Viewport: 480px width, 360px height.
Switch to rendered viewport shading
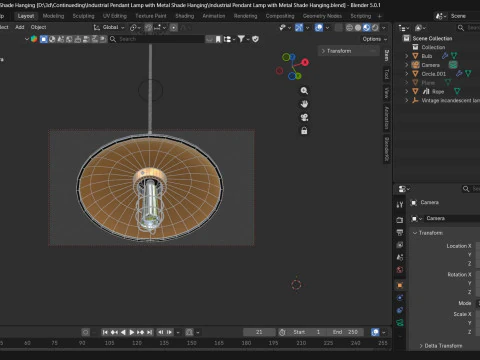(375, 28)
